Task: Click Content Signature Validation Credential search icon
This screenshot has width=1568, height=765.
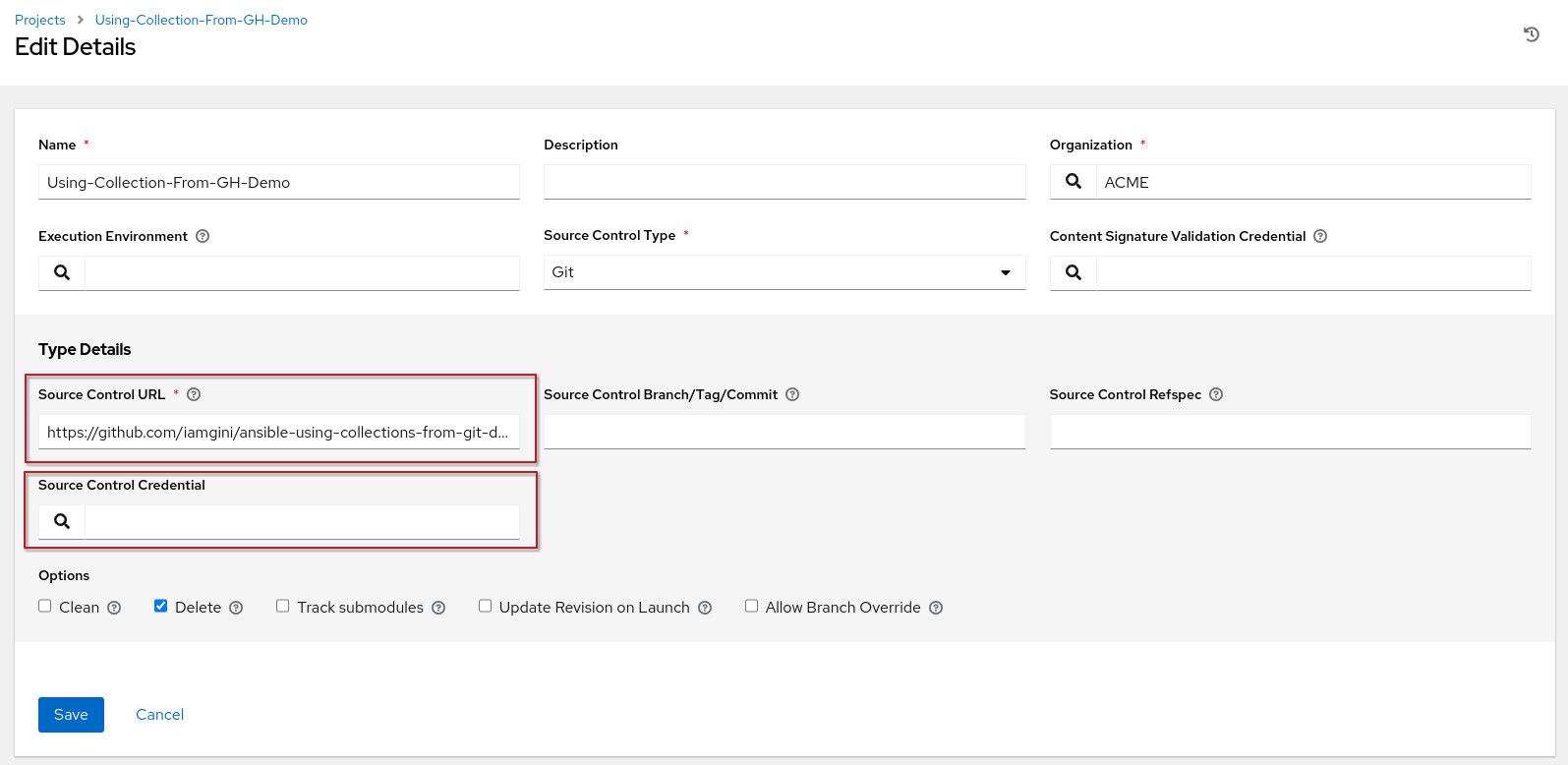Action: (1074, 273)
